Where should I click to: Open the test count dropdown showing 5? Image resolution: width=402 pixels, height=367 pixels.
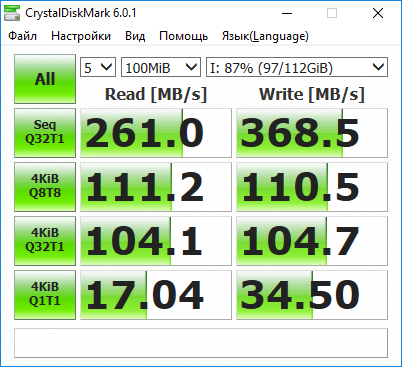[x=98, y=67]
